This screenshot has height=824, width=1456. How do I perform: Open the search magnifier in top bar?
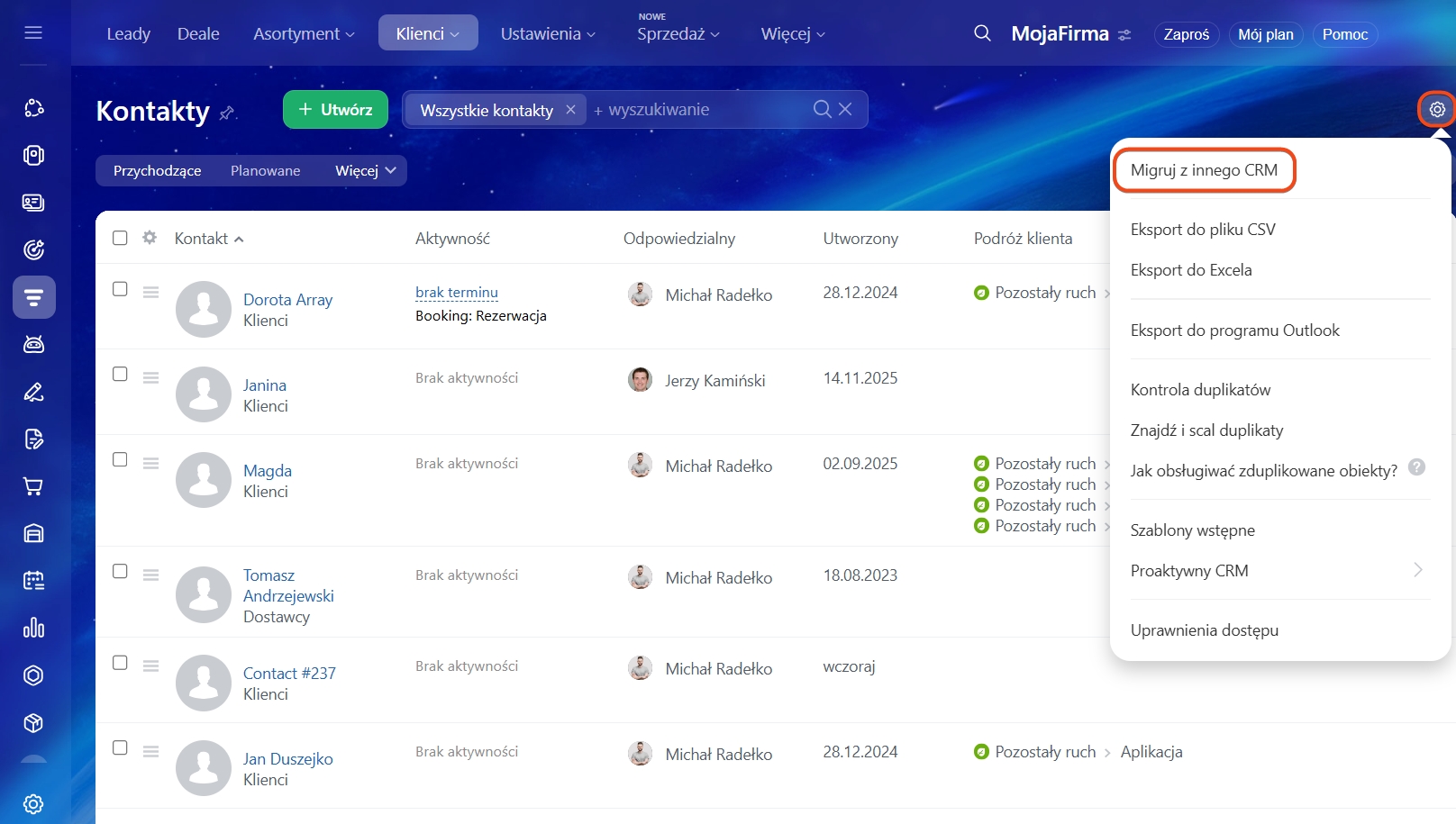coord(982,33)
